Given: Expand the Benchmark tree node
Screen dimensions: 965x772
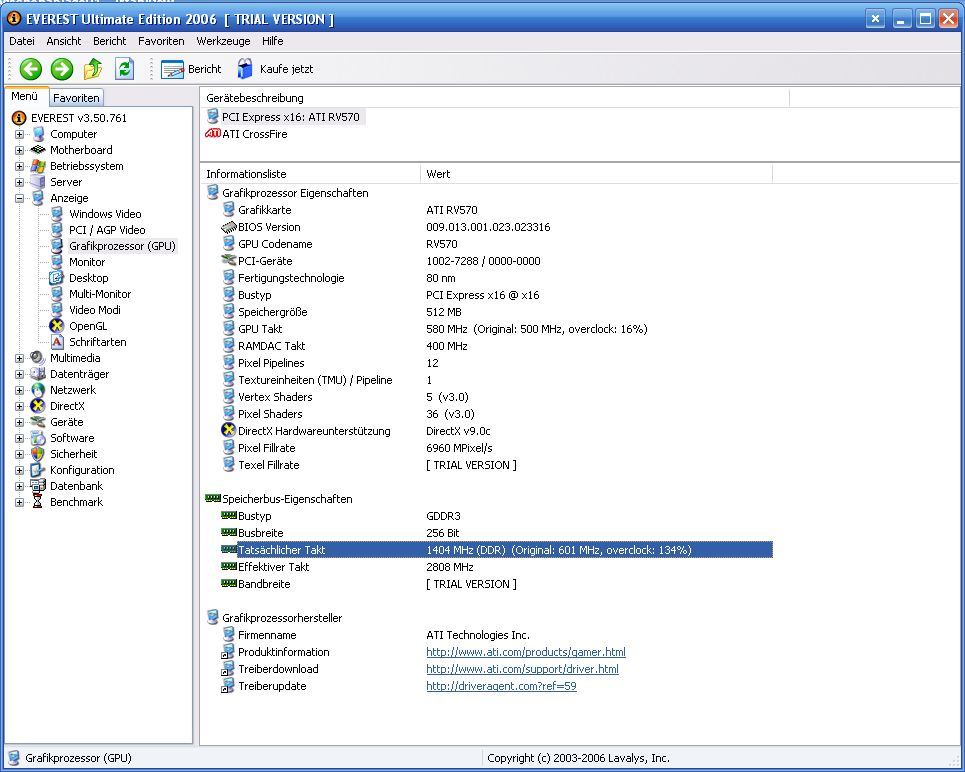Looking at the screenshot, I should 20,502.
